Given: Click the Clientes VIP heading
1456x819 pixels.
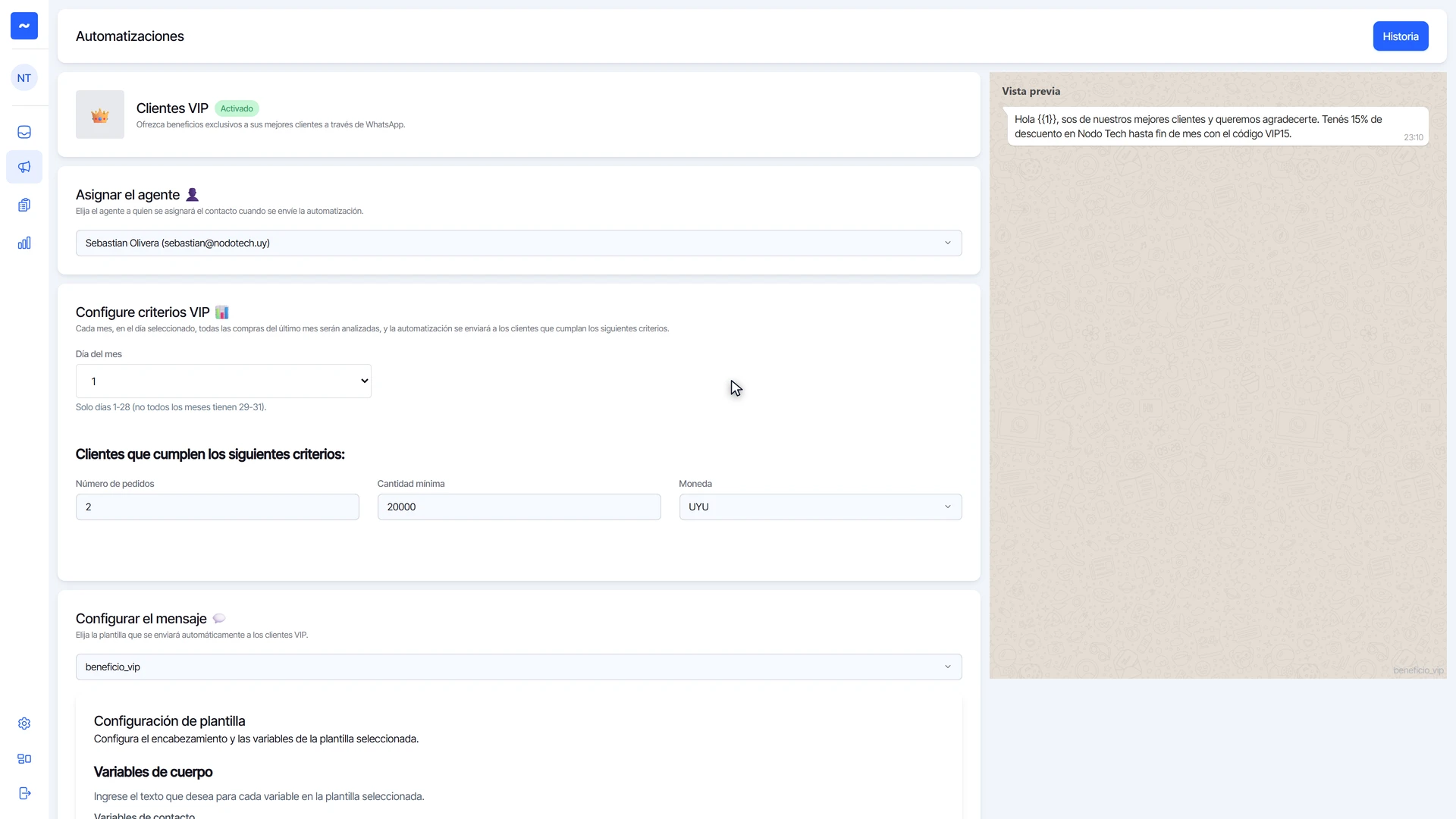Looking at the screenshot, I should pos(172,108).
